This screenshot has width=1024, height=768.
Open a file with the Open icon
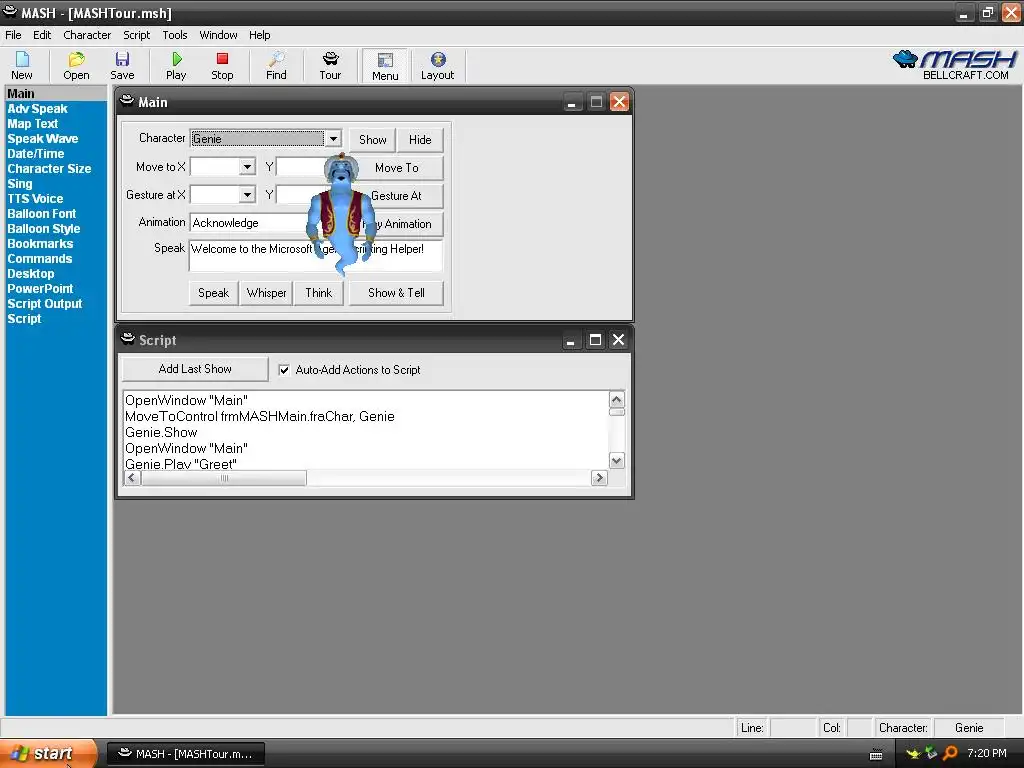pos(76,65)
